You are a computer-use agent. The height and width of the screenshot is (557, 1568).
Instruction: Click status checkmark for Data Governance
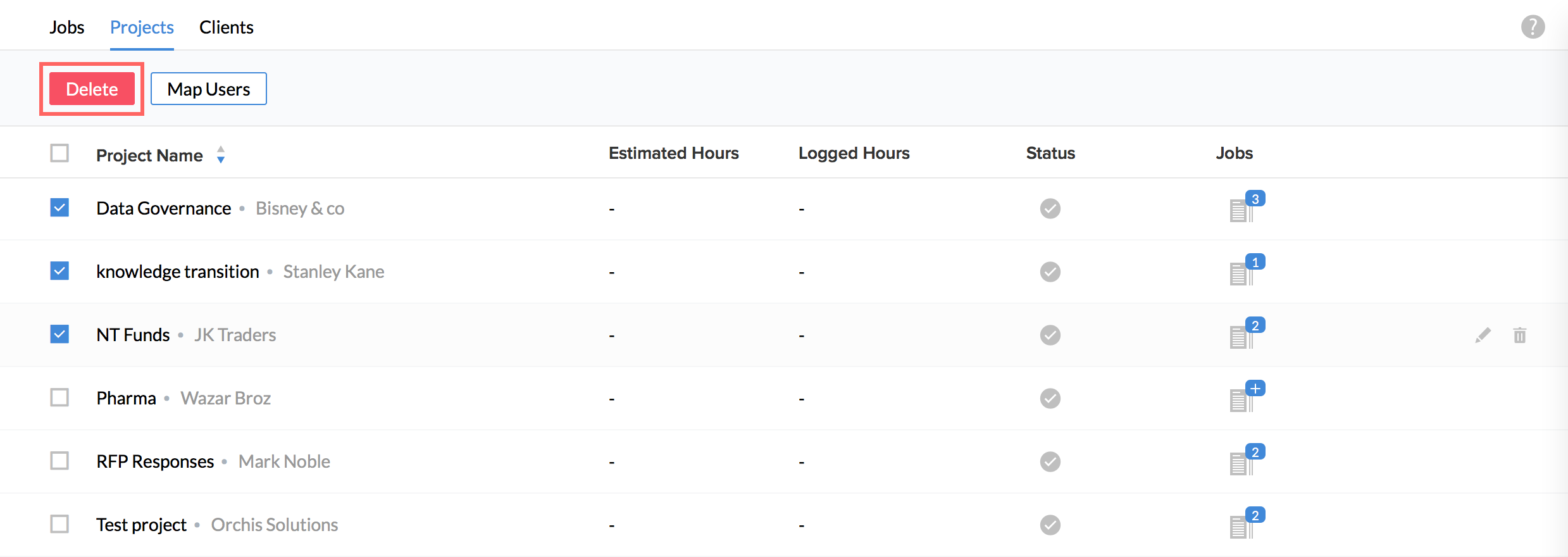point(1050,208)
